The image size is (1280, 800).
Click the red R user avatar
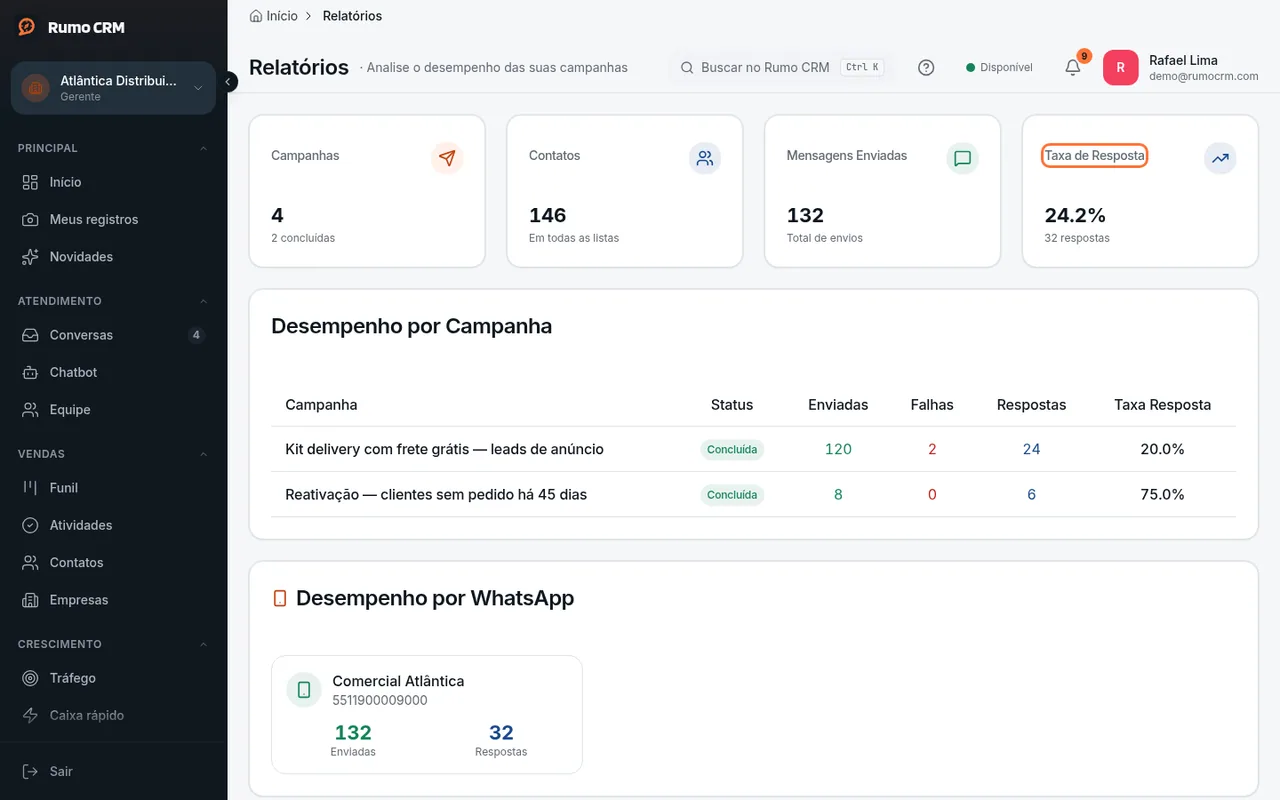click(1120, 68)
